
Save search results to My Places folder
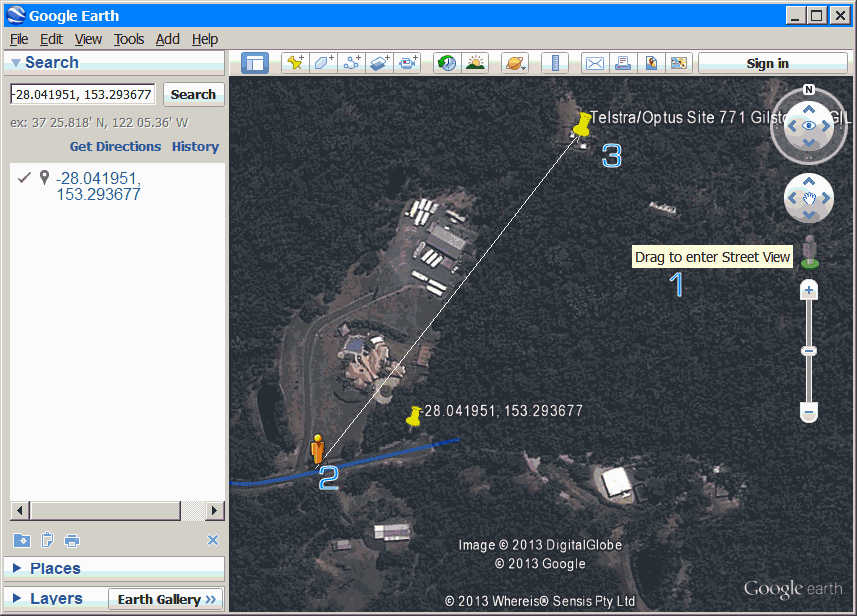[x=22, y=541]
